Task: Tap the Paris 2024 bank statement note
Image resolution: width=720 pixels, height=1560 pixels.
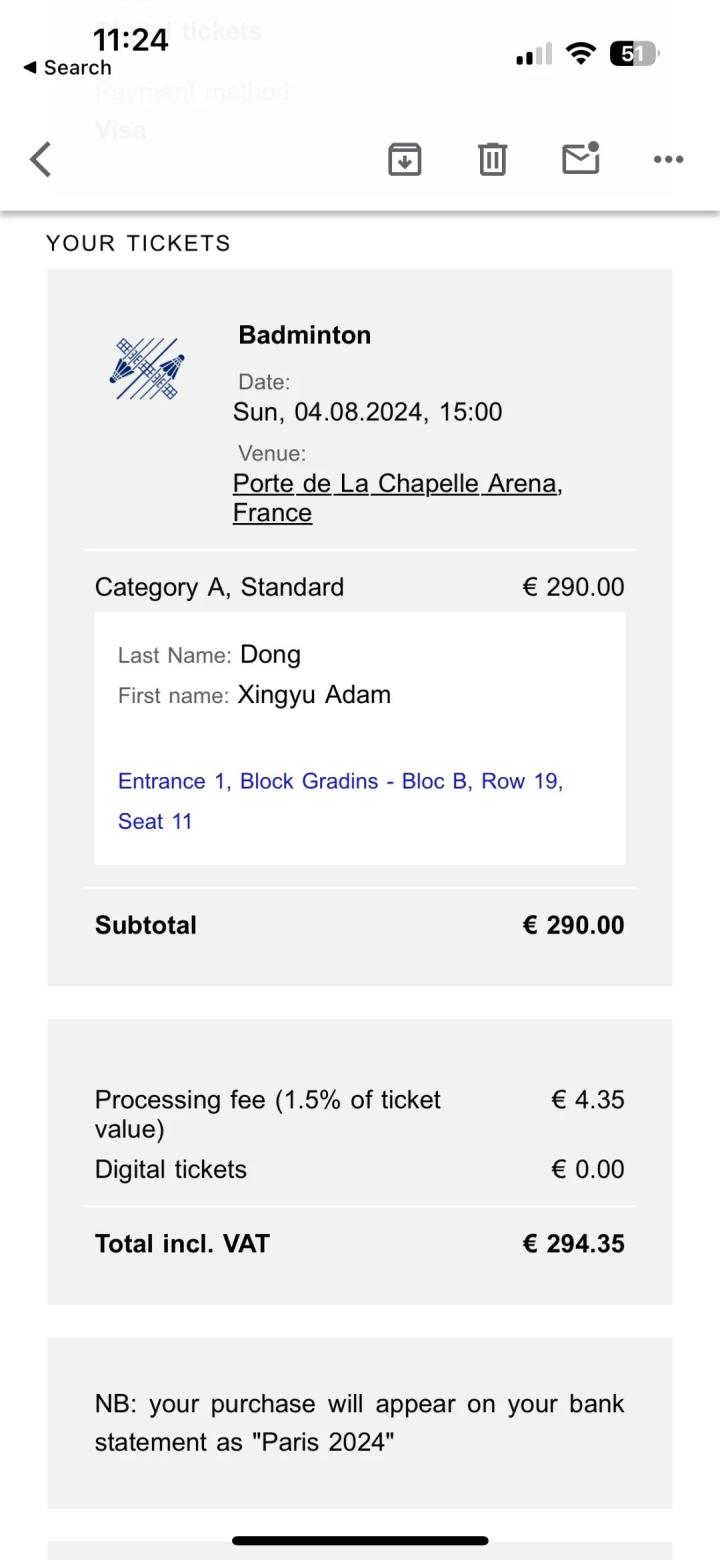Action: (x=360, y=1423)
